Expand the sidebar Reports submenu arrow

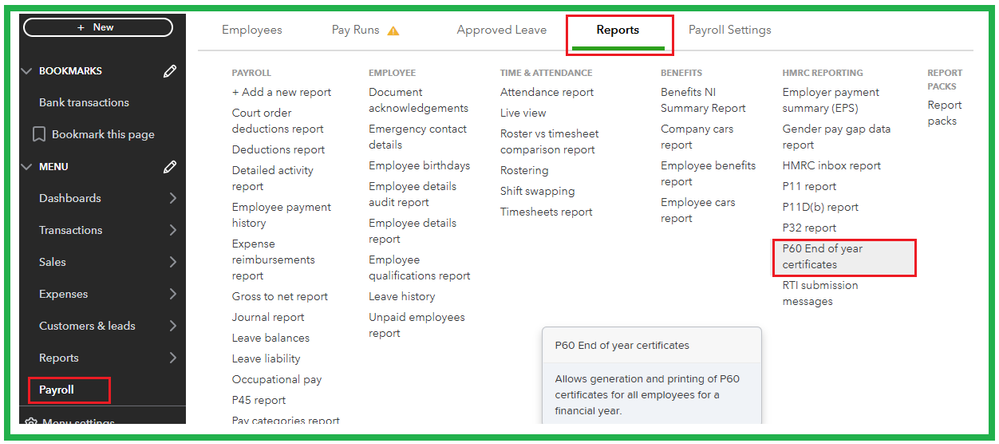pyautogui.click(x=173, y=358)
